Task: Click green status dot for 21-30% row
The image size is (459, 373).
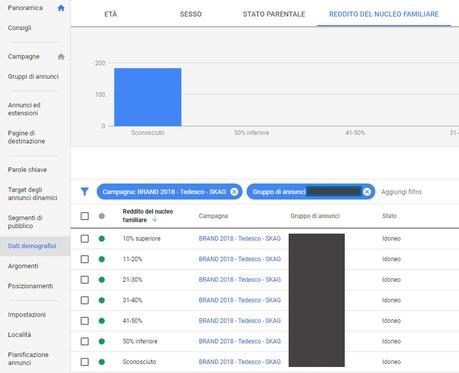Action: tap(102, 280)
